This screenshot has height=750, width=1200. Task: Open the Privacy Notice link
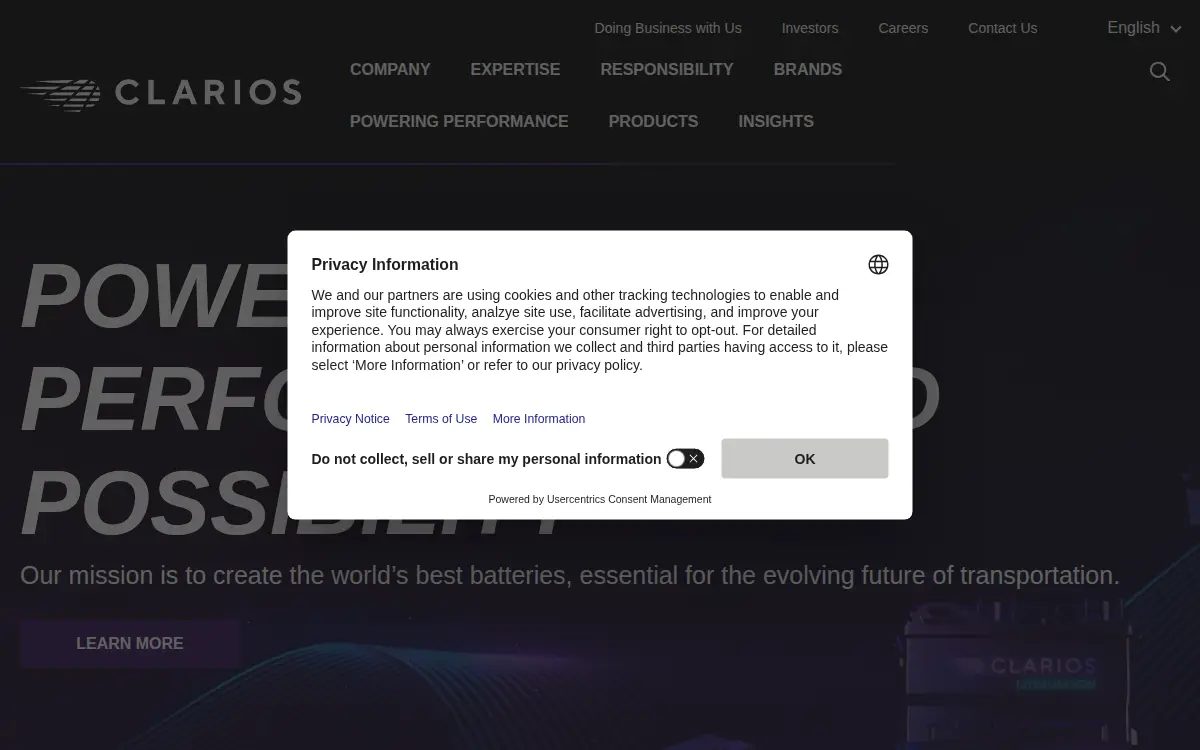(350, 419)
